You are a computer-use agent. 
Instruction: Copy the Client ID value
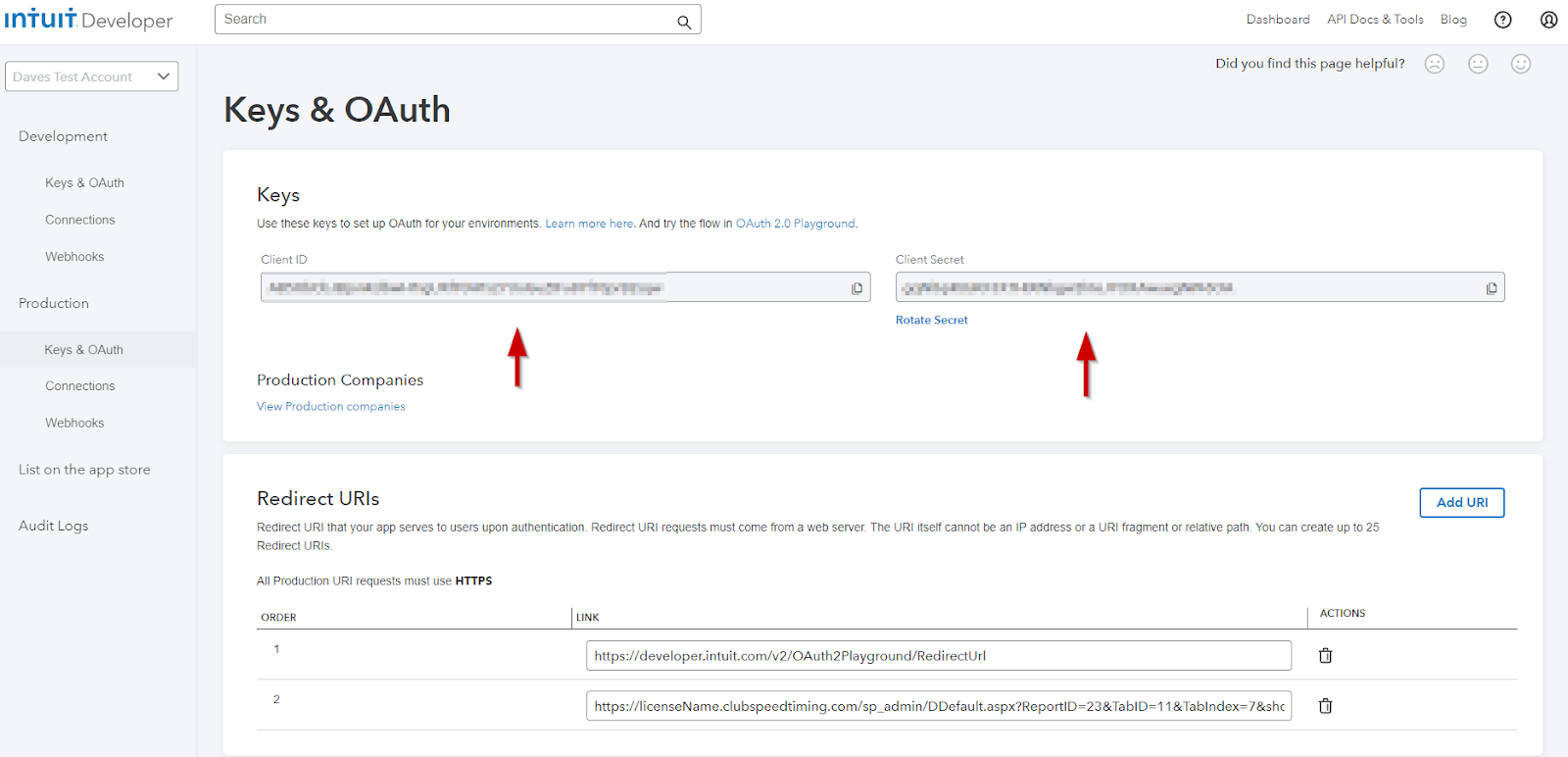pyautogui.click(x=857, y=288)
